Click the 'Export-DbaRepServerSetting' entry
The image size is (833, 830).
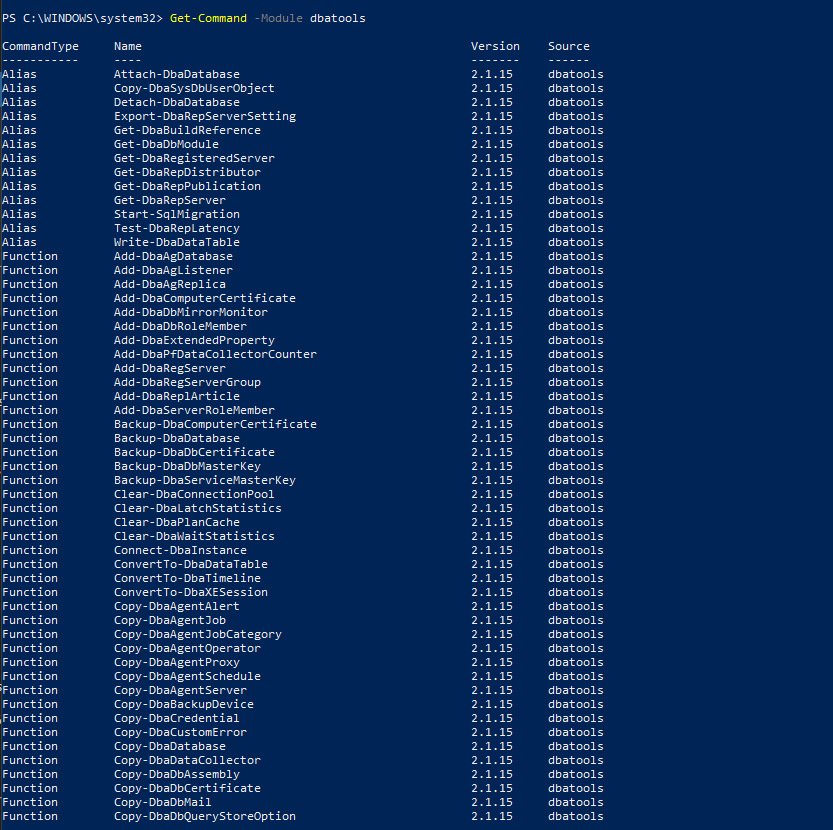coord(205,116)
